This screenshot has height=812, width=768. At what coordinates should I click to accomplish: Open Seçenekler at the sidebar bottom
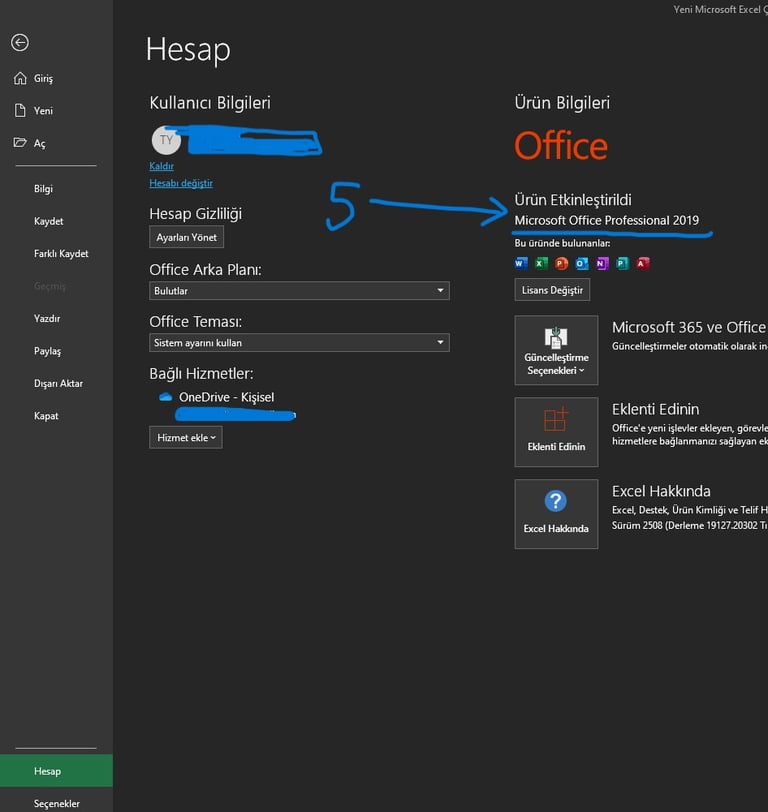[x=56, y=803]
